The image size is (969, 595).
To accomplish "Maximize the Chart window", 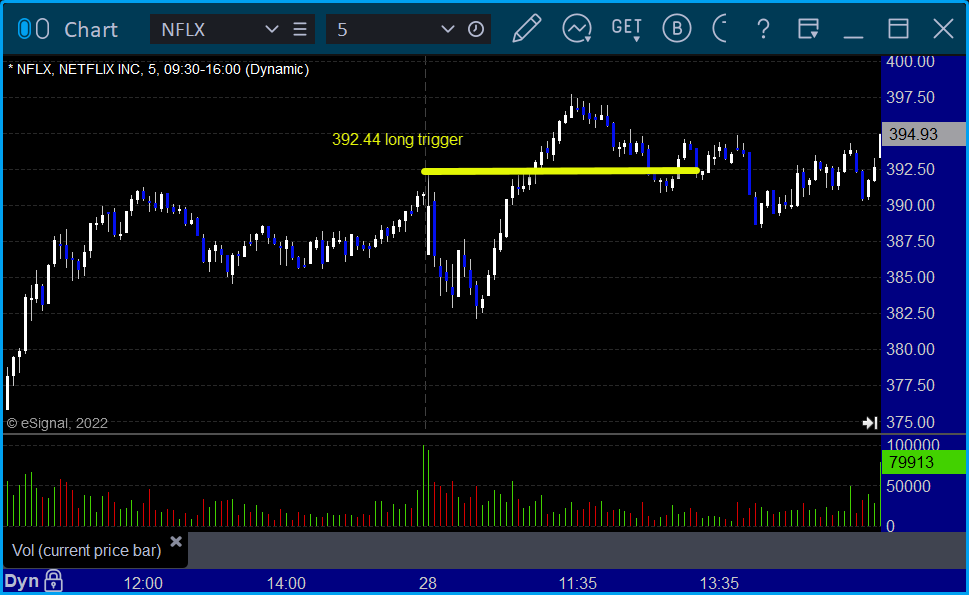I will point(898,29).
